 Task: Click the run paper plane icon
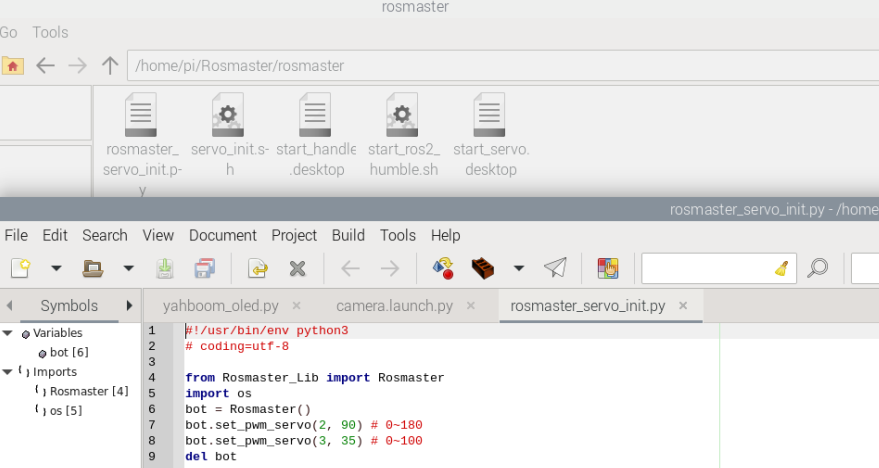point(555,268)
